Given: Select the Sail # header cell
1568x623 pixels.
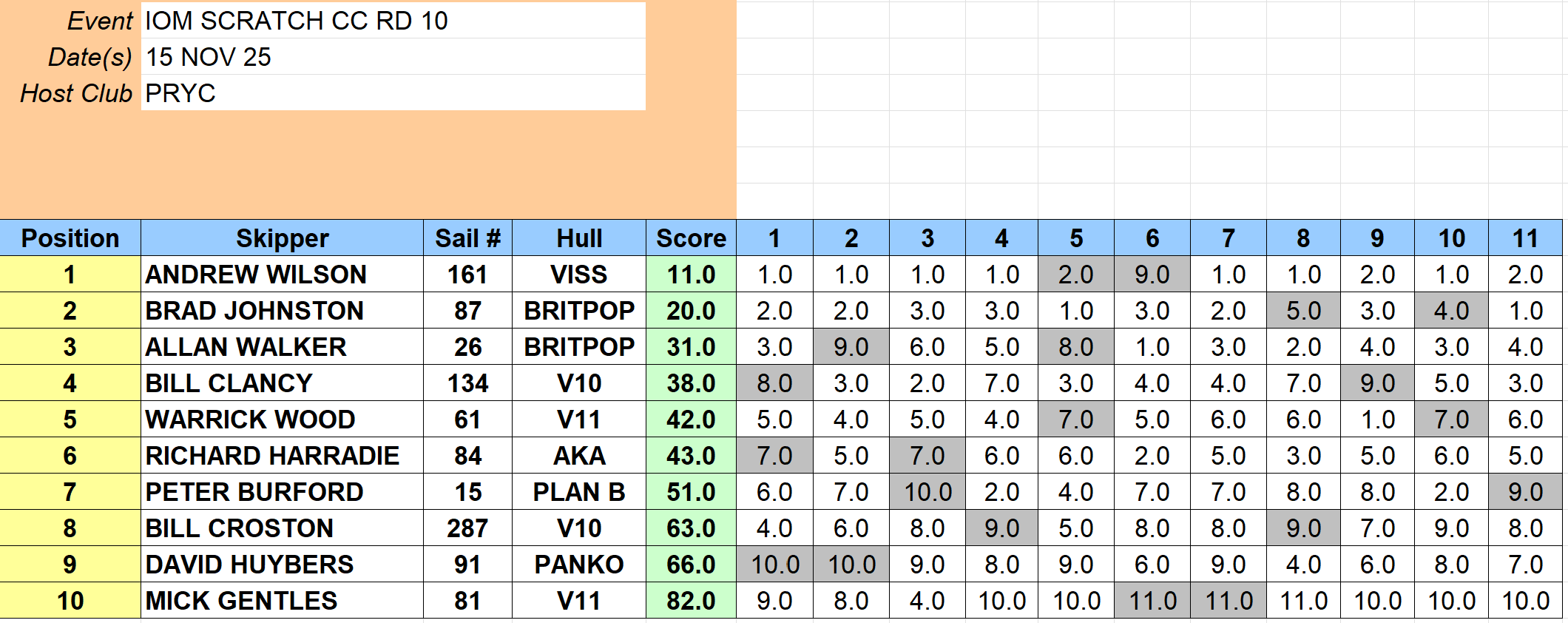Looking at the screenshot, I should point(467,238).
